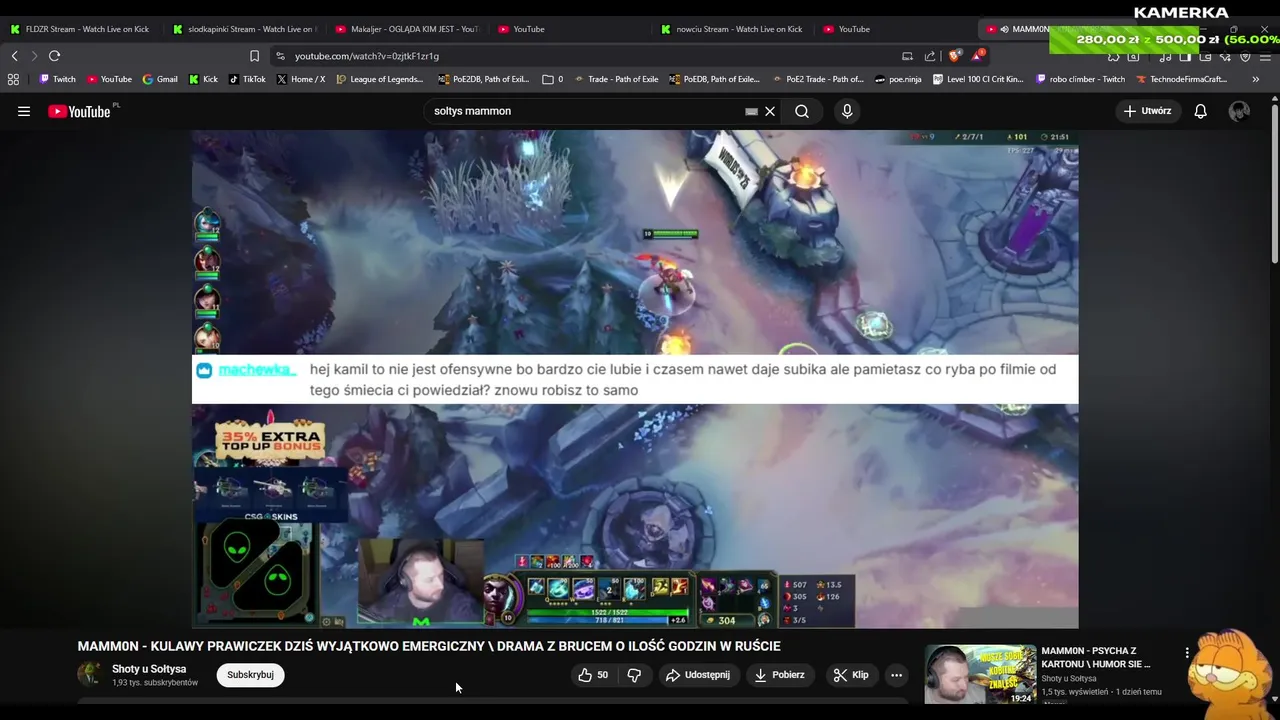Go back in browser history
This screenshot has height=720, width=1280.
14,56
